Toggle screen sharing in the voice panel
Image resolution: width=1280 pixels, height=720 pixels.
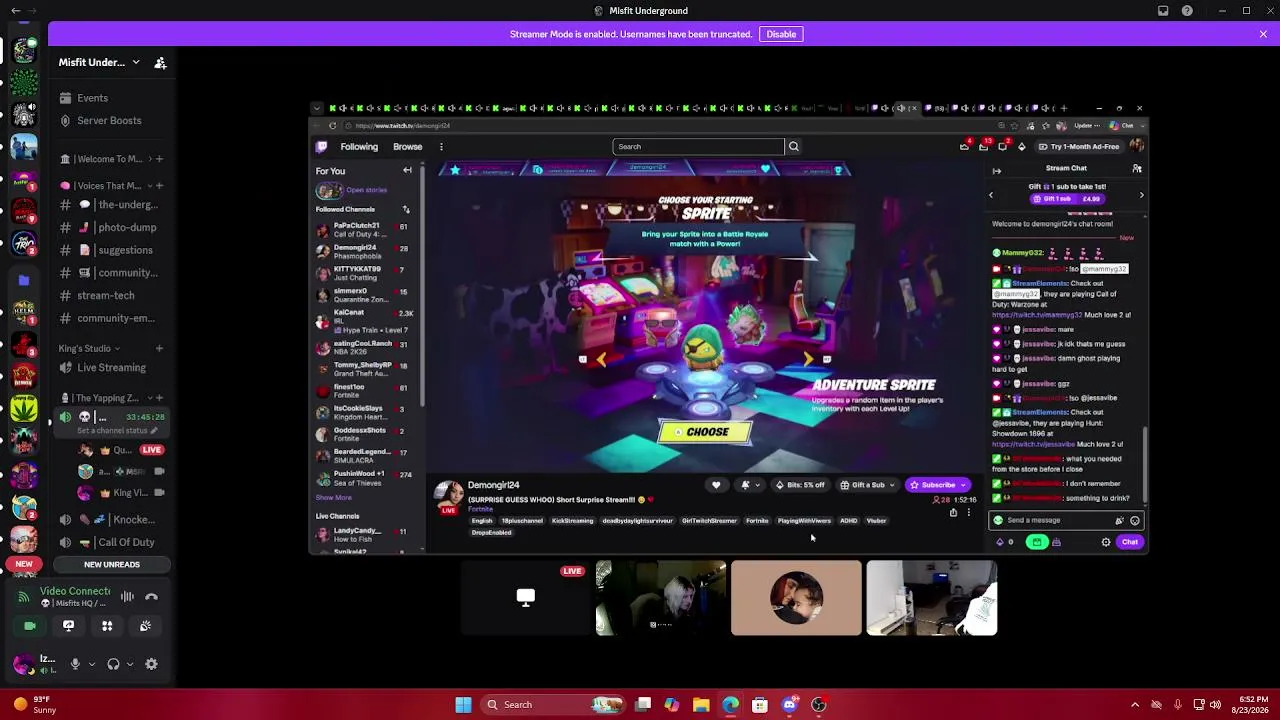68,626
